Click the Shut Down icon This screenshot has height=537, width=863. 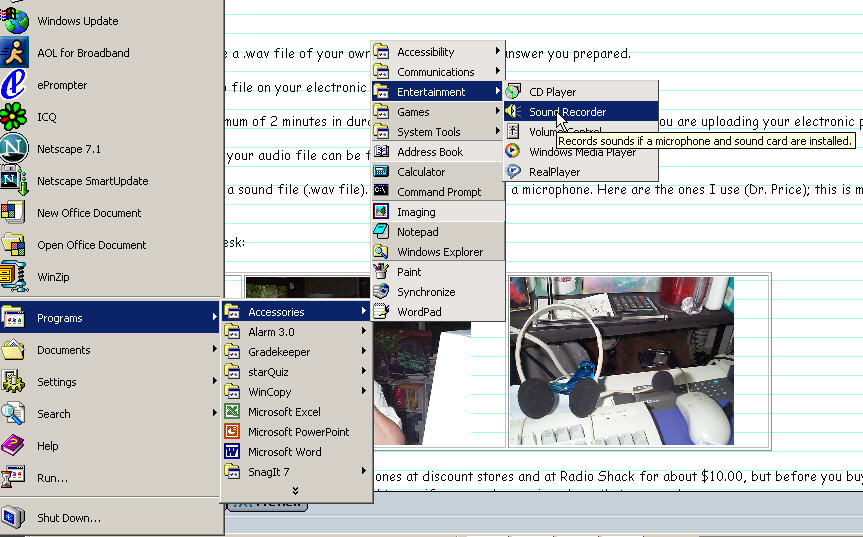coord(13,517)
